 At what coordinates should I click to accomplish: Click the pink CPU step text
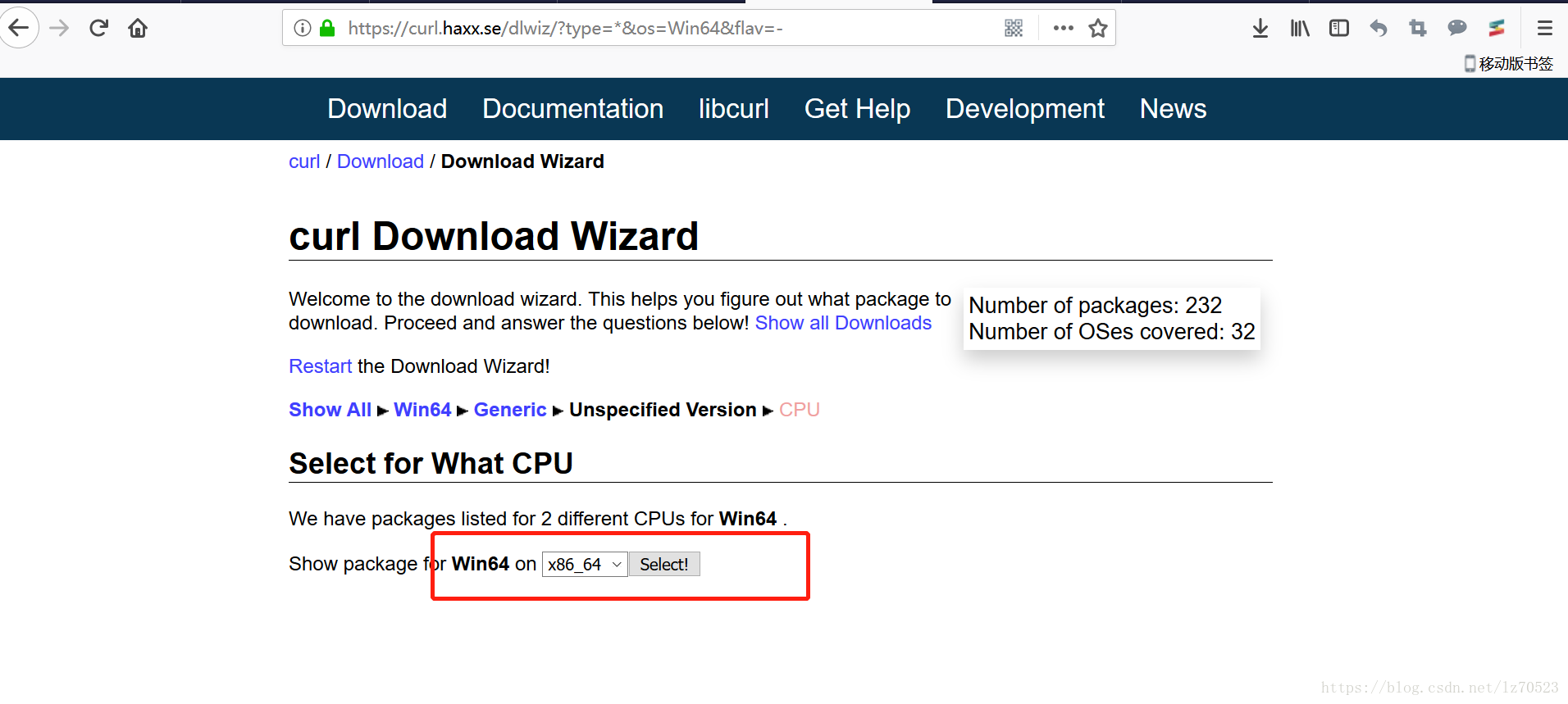[800, 410]
